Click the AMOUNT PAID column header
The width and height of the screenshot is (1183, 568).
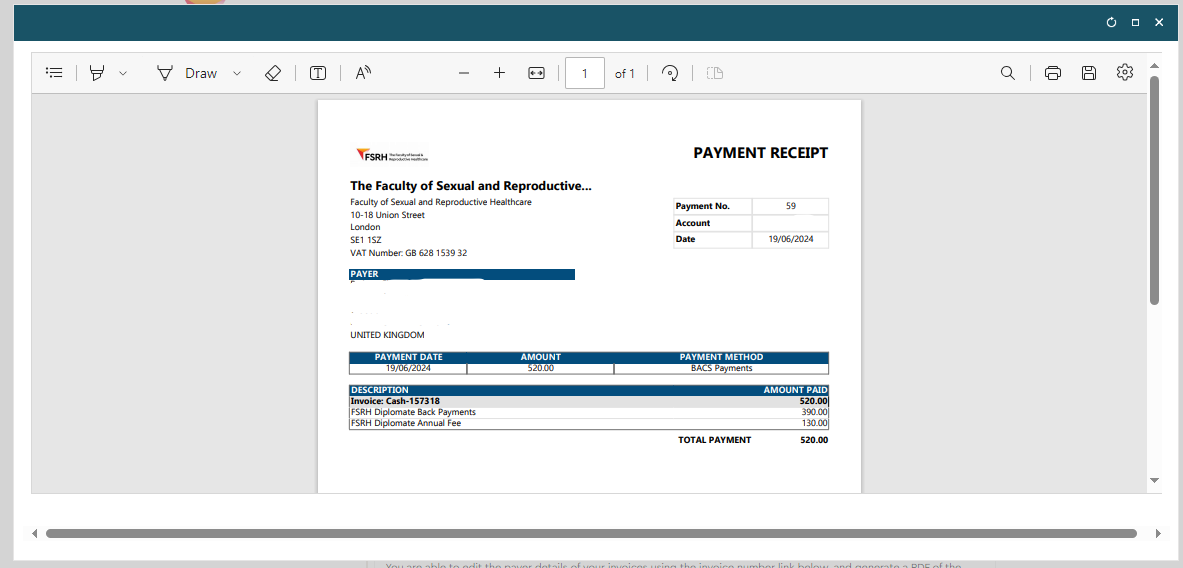click(796, 390)
